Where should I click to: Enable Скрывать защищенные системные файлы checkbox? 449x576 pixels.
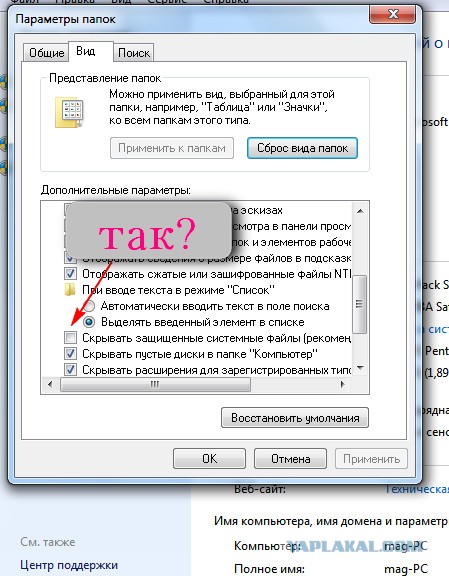[x=70, y=337]
